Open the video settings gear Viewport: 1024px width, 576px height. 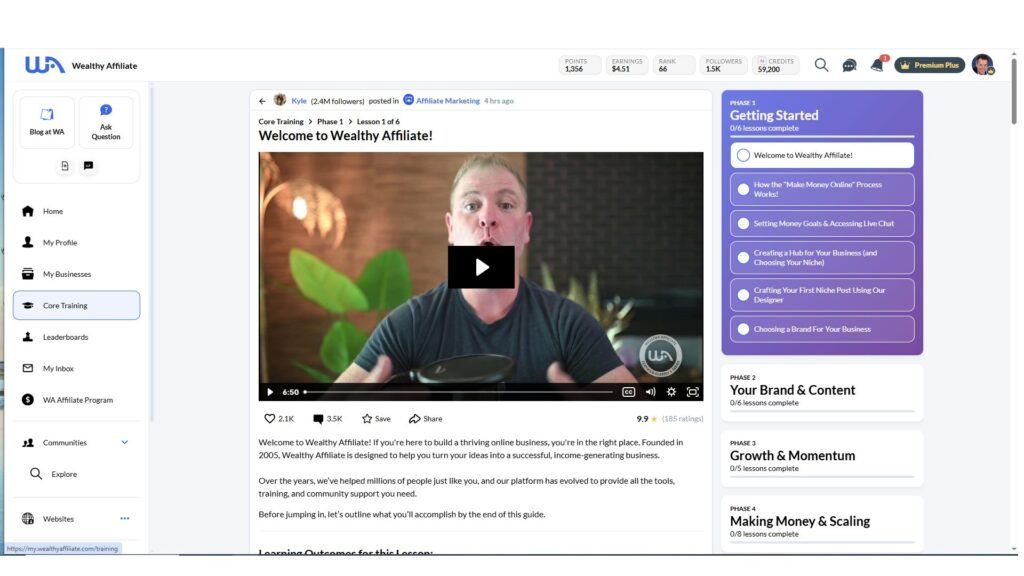click(671, 392)
